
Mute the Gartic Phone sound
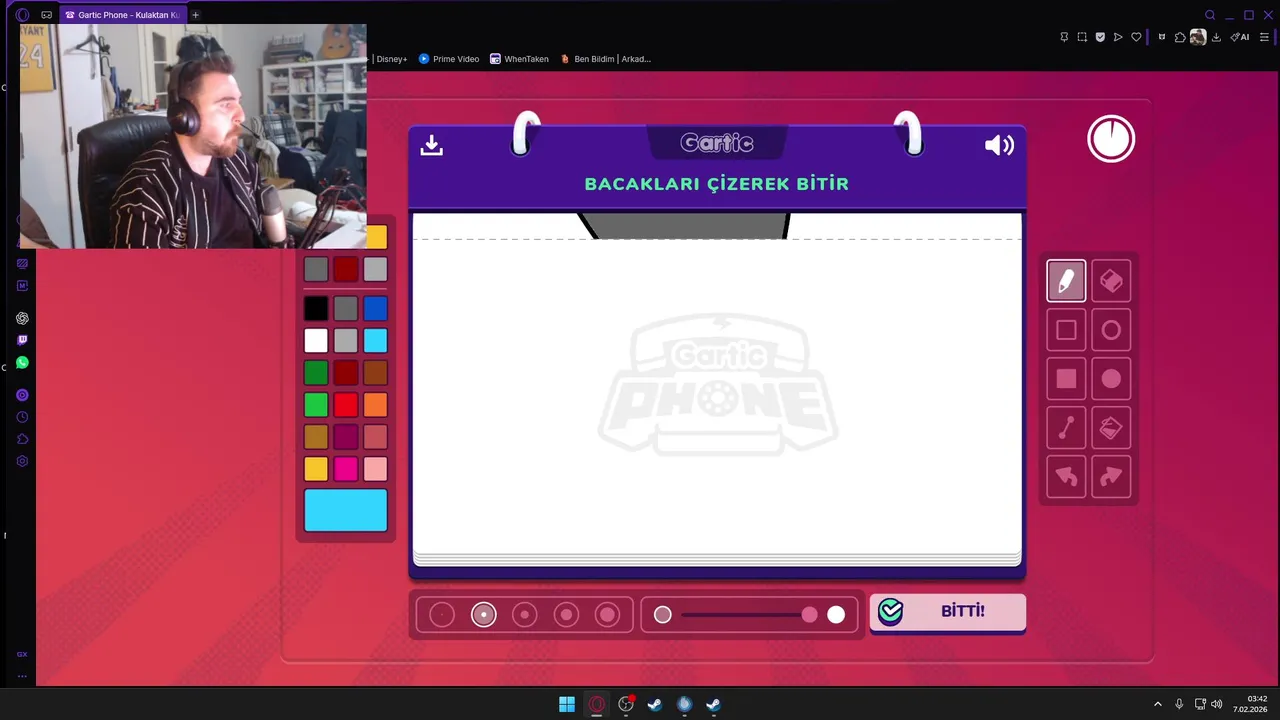point(999,145)
